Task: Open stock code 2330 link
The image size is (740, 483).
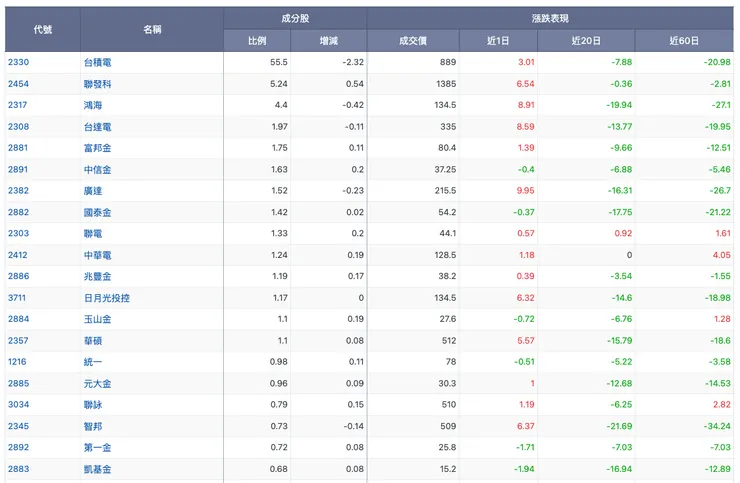Action: pyautogui.click(x=18, y=62)
